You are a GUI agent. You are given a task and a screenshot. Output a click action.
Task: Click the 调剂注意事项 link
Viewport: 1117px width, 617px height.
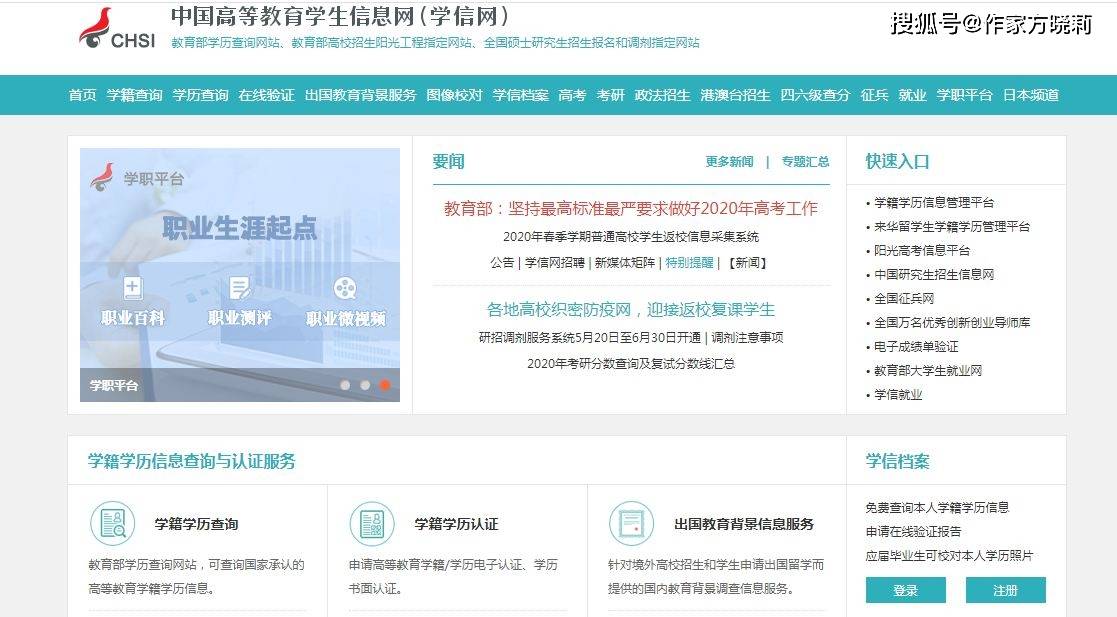coord(747,338)
